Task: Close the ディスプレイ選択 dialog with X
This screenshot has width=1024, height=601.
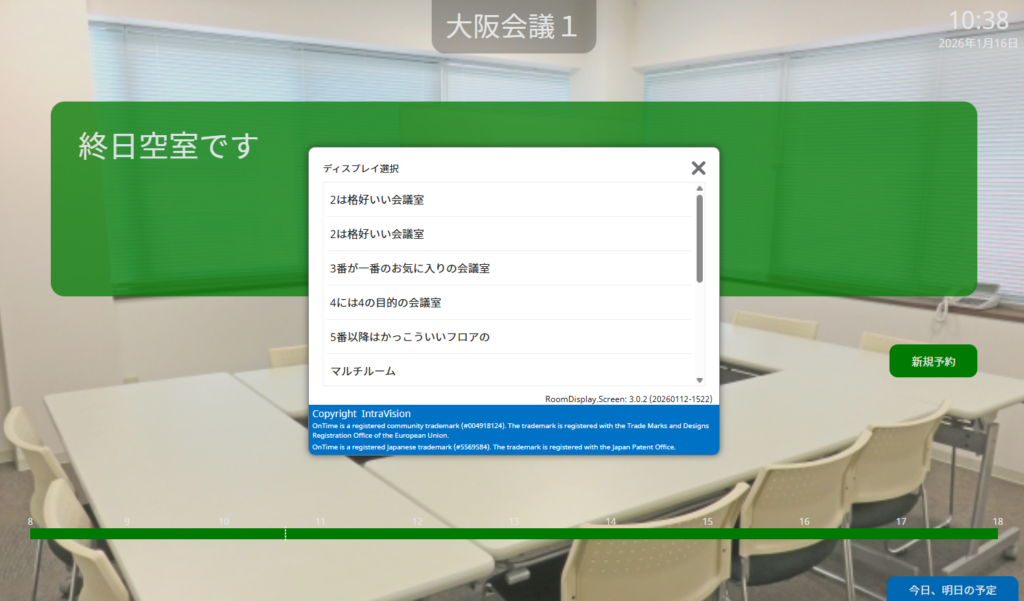Action: (698, 168)
